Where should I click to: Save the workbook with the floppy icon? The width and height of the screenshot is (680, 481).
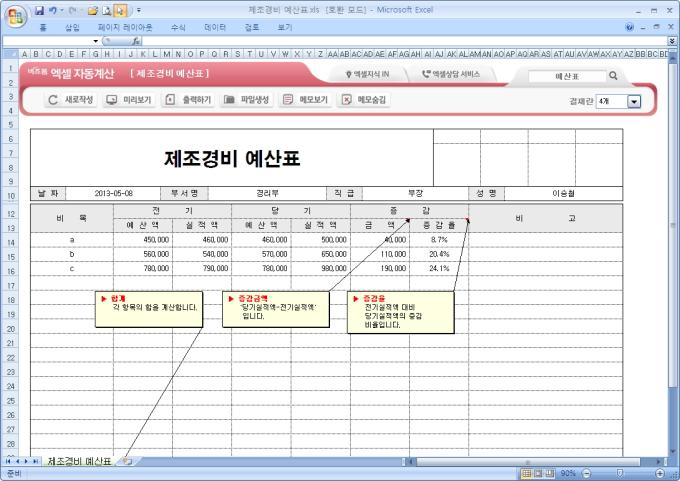point(39,10)
